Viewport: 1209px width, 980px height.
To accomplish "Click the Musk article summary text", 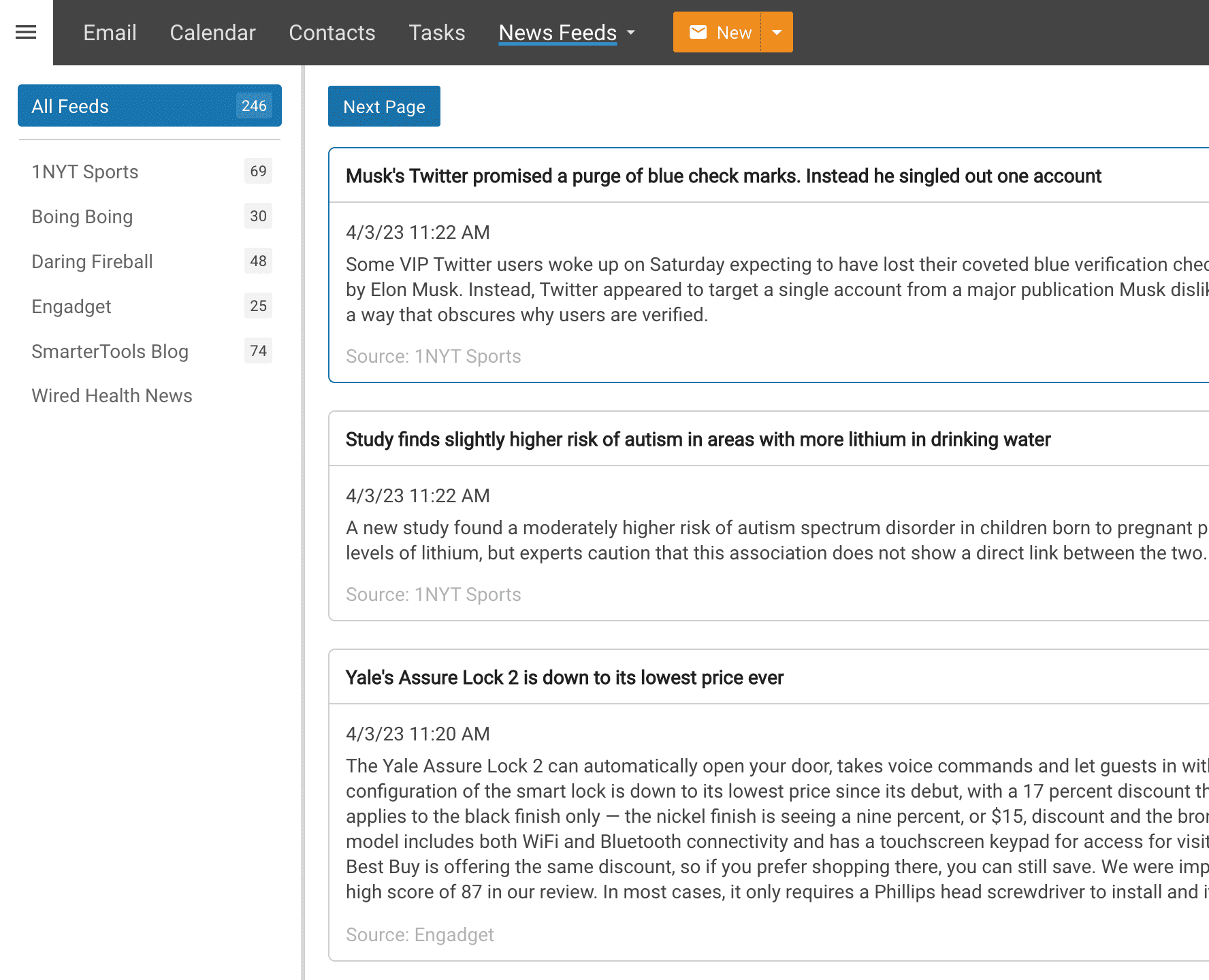I will 777,289.
